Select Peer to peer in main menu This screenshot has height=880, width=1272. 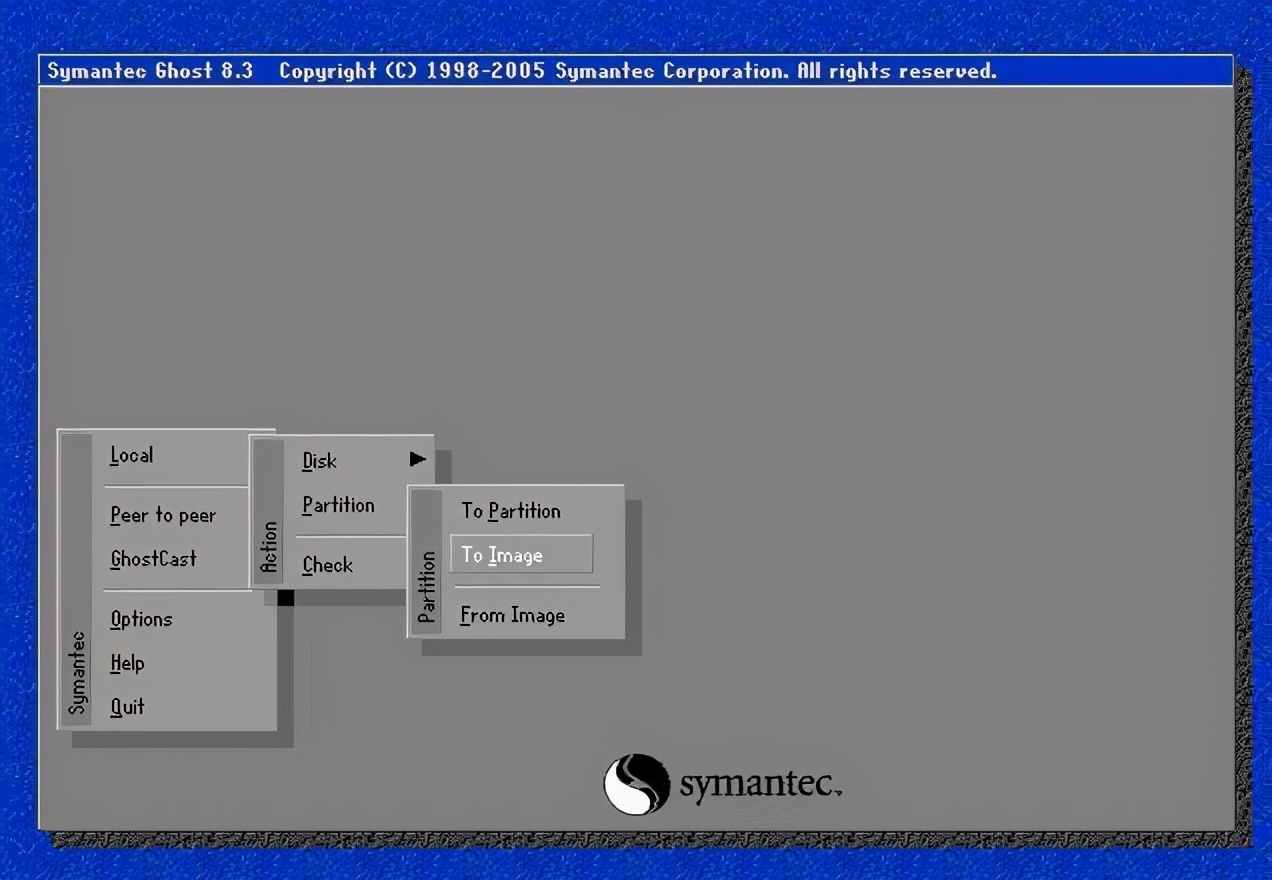(163, 515)
